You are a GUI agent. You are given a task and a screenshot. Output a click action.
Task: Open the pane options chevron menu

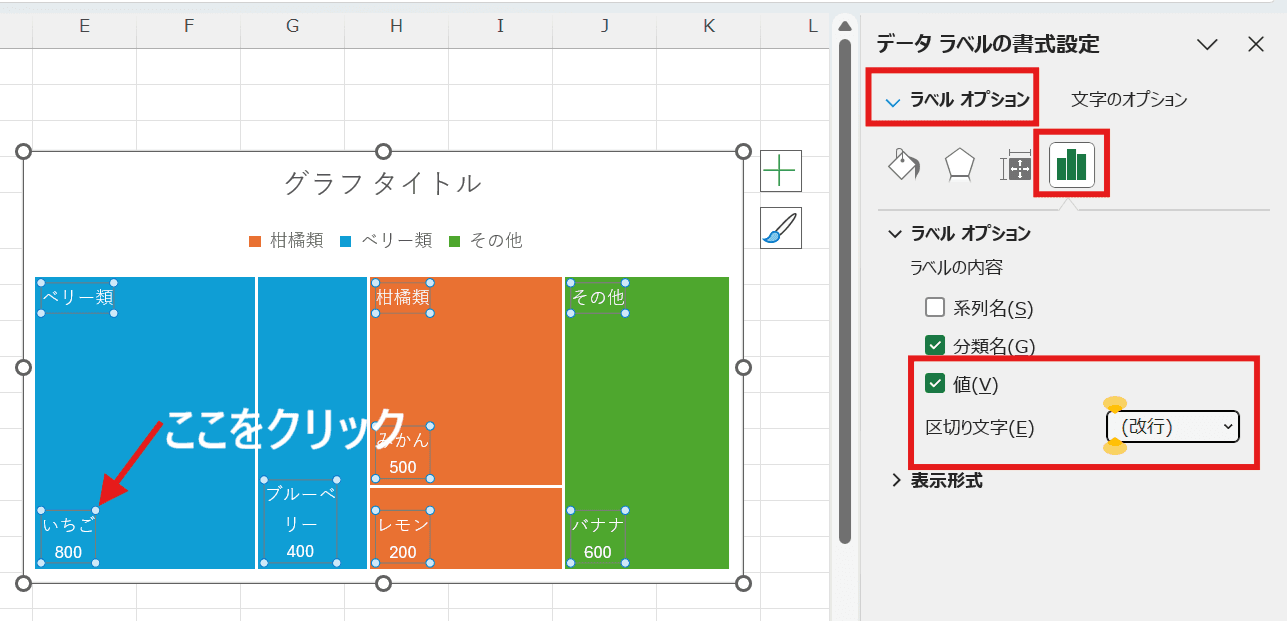tap(1207, 44)
